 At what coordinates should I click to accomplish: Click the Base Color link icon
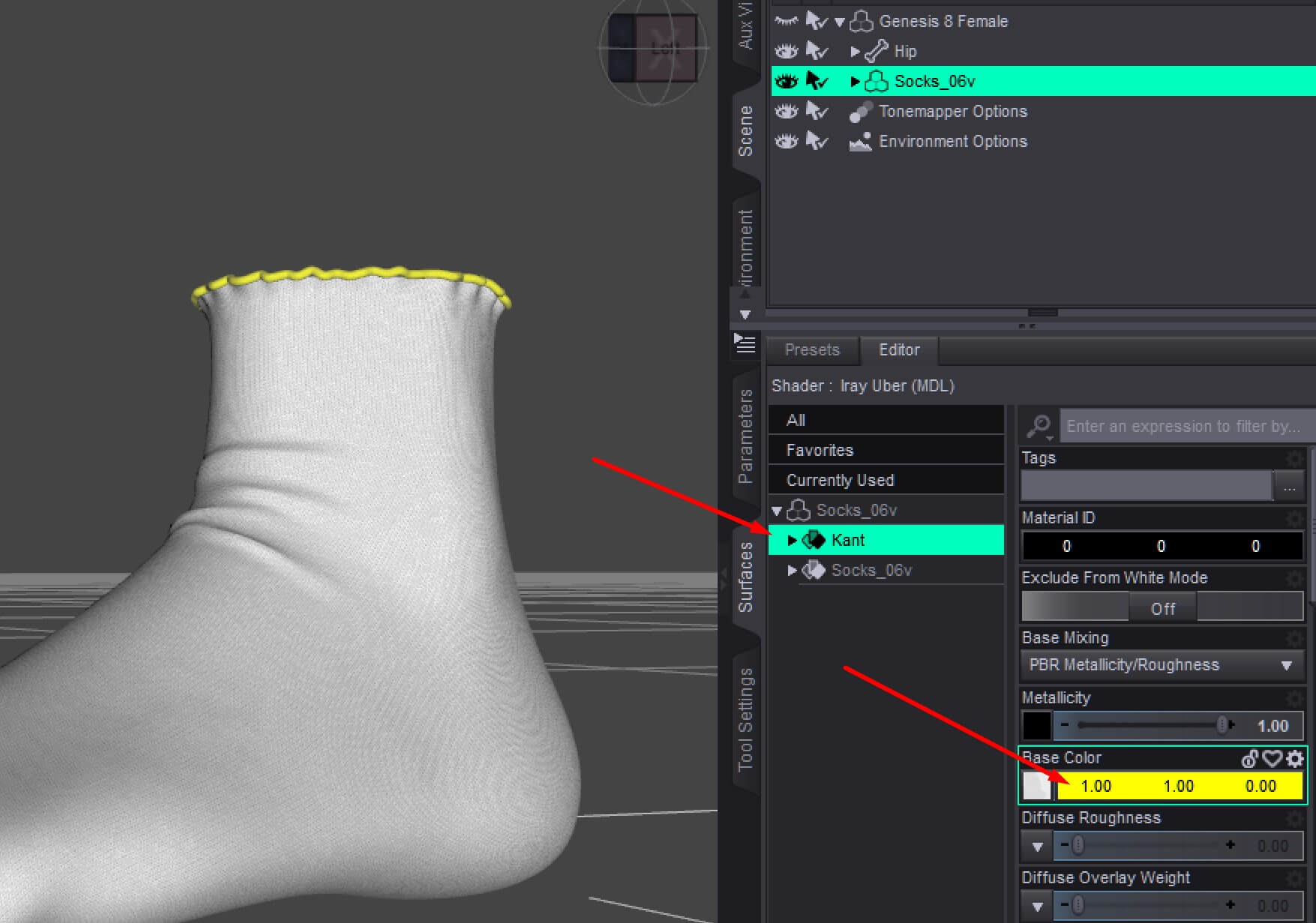pyautogui.click(x=1250, y=759)
